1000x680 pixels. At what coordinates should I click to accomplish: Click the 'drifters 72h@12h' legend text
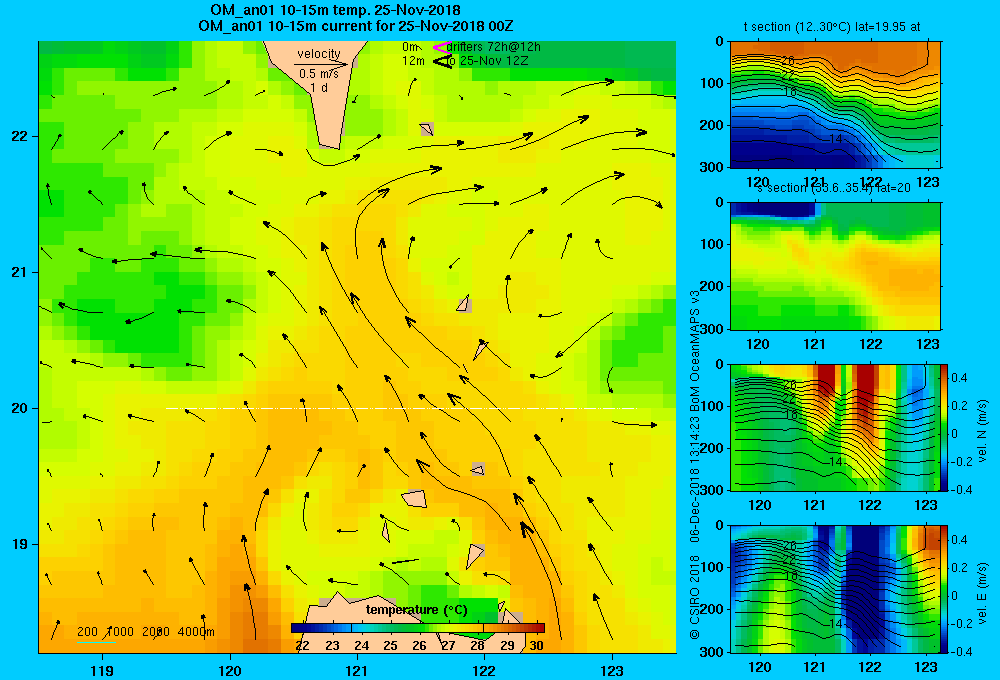click(494, 47)
